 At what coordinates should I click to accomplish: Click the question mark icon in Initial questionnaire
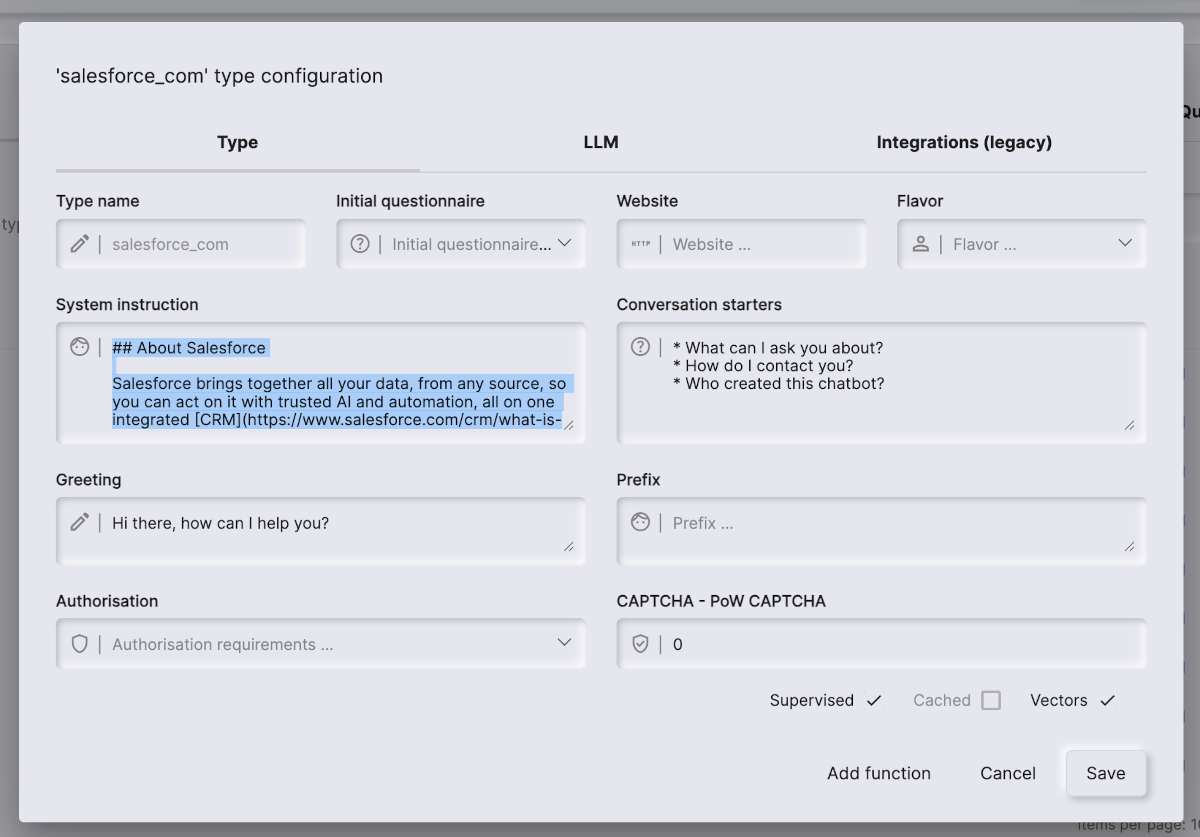click(360, 244)
